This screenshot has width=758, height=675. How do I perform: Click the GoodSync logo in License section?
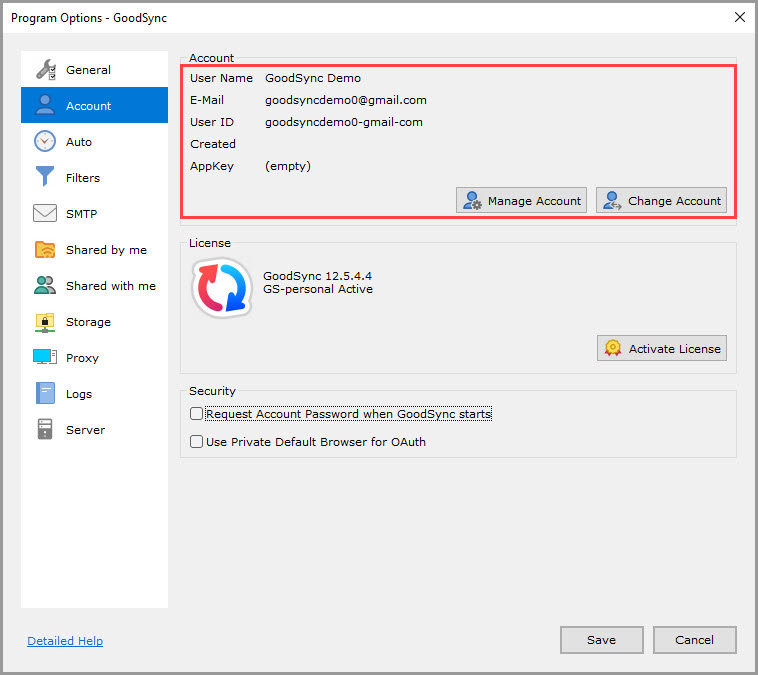pos(222,288)
